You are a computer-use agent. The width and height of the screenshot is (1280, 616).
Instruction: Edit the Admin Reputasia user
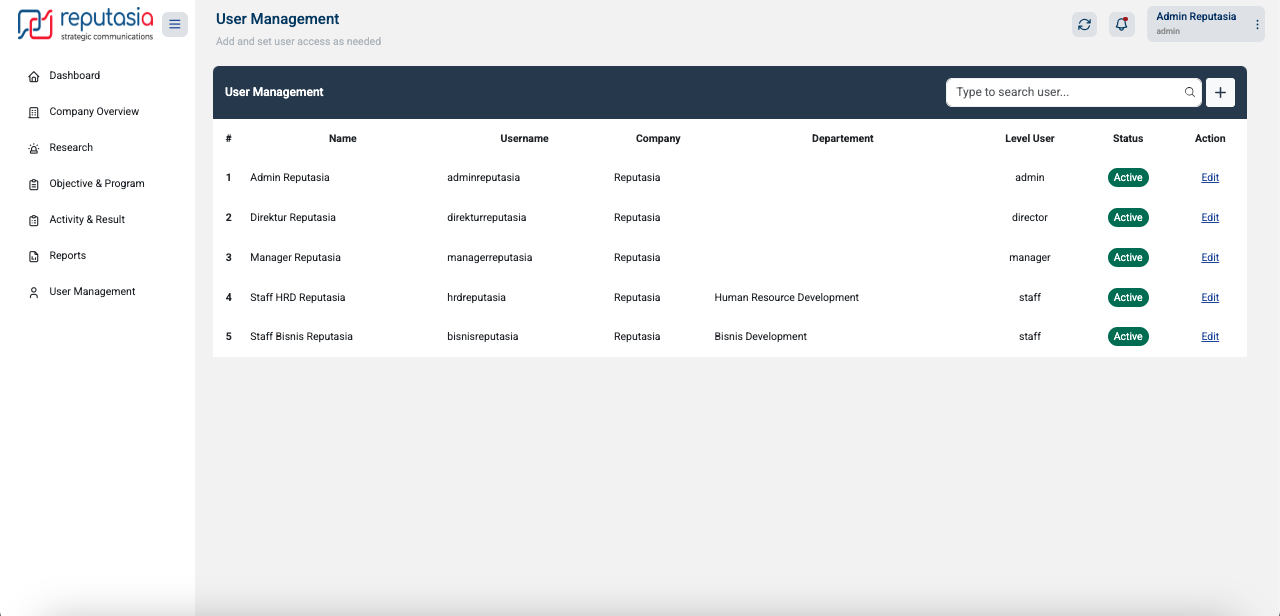[x=1210, y=178]
